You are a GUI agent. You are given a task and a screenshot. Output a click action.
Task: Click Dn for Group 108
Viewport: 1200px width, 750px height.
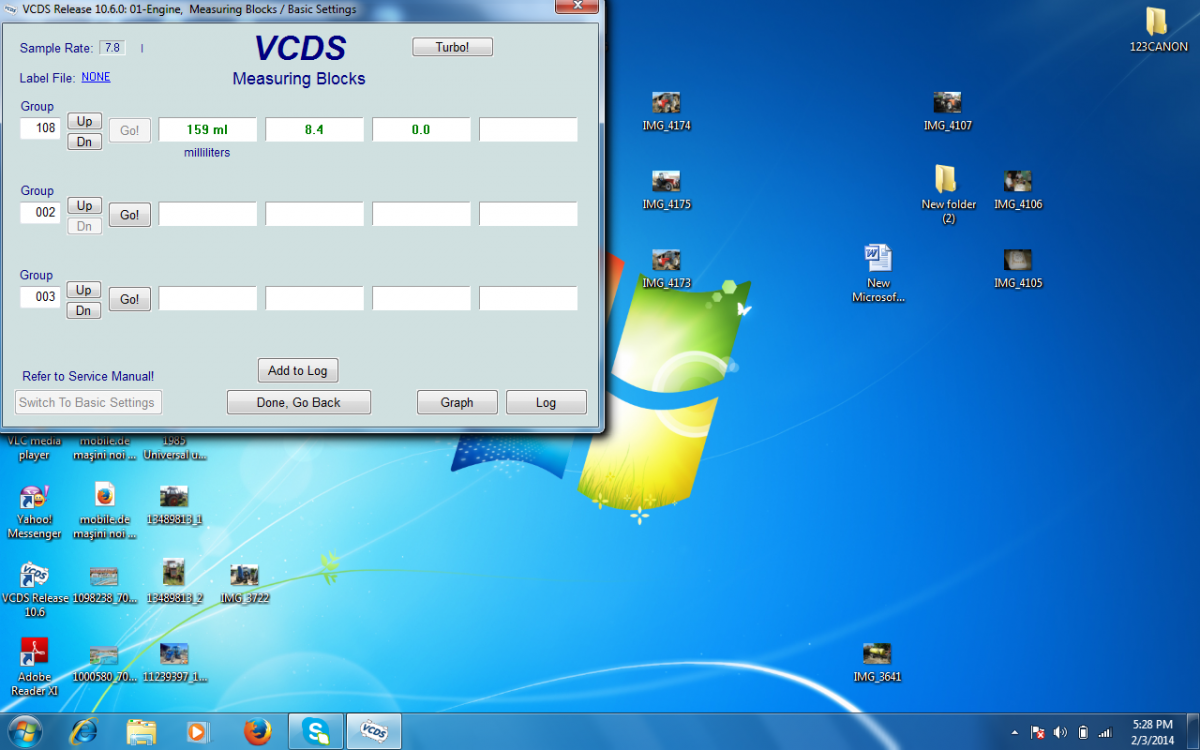[x=84, y=142]
